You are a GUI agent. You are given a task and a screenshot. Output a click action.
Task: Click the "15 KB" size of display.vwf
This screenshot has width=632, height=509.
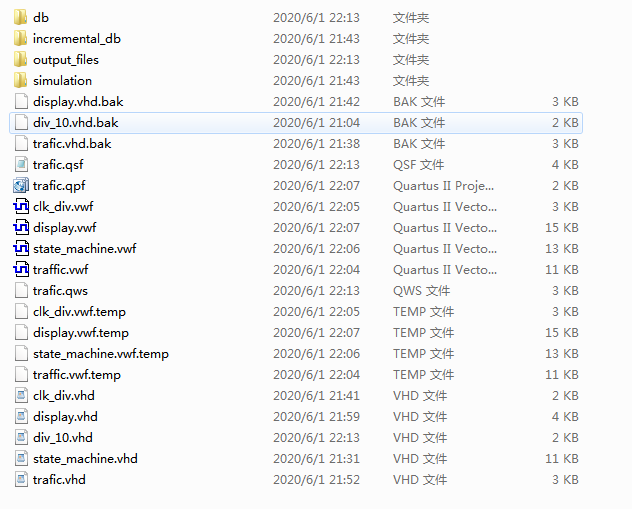click(x=562, y=228)
